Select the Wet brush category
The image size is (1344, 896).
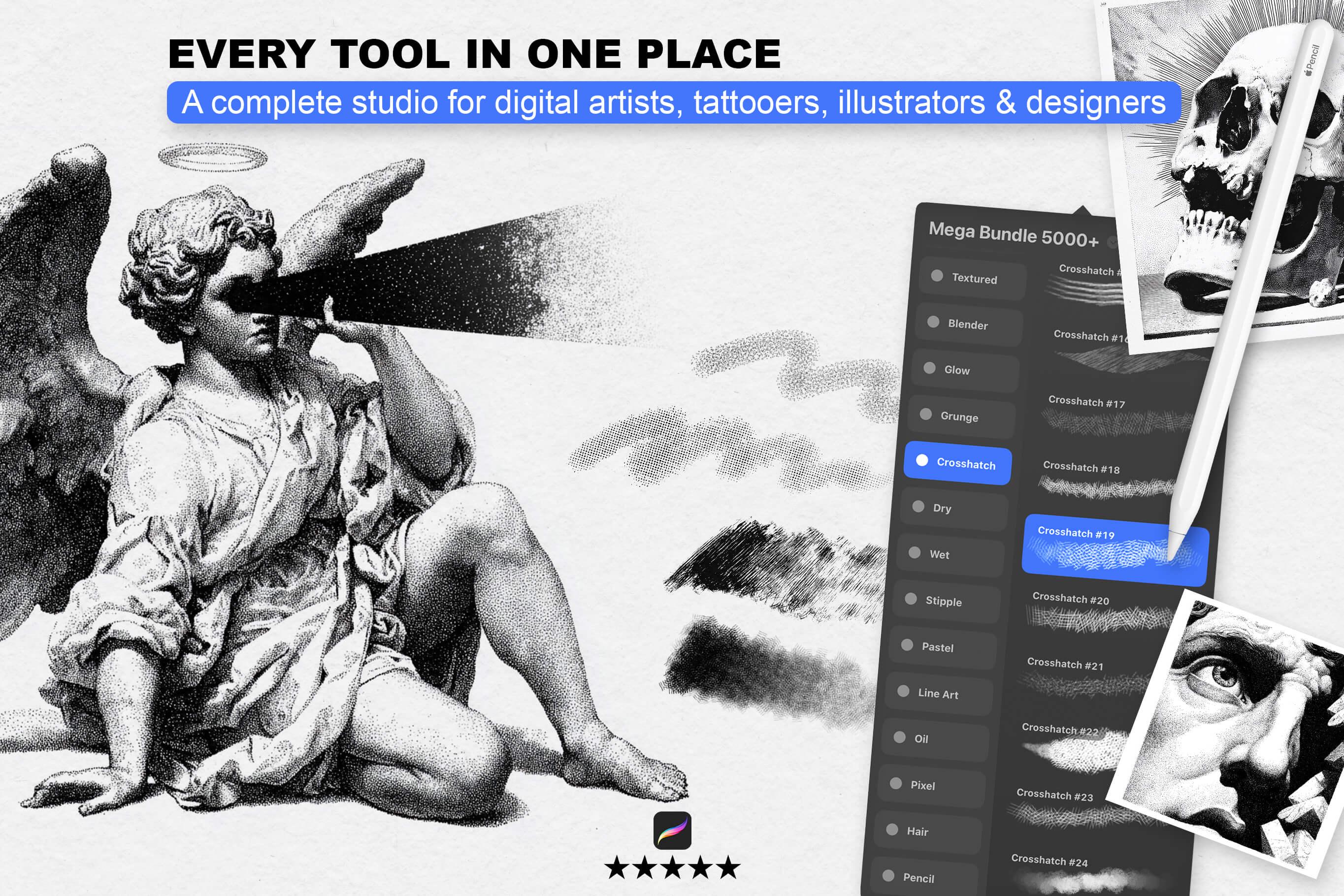pos(950,554)
